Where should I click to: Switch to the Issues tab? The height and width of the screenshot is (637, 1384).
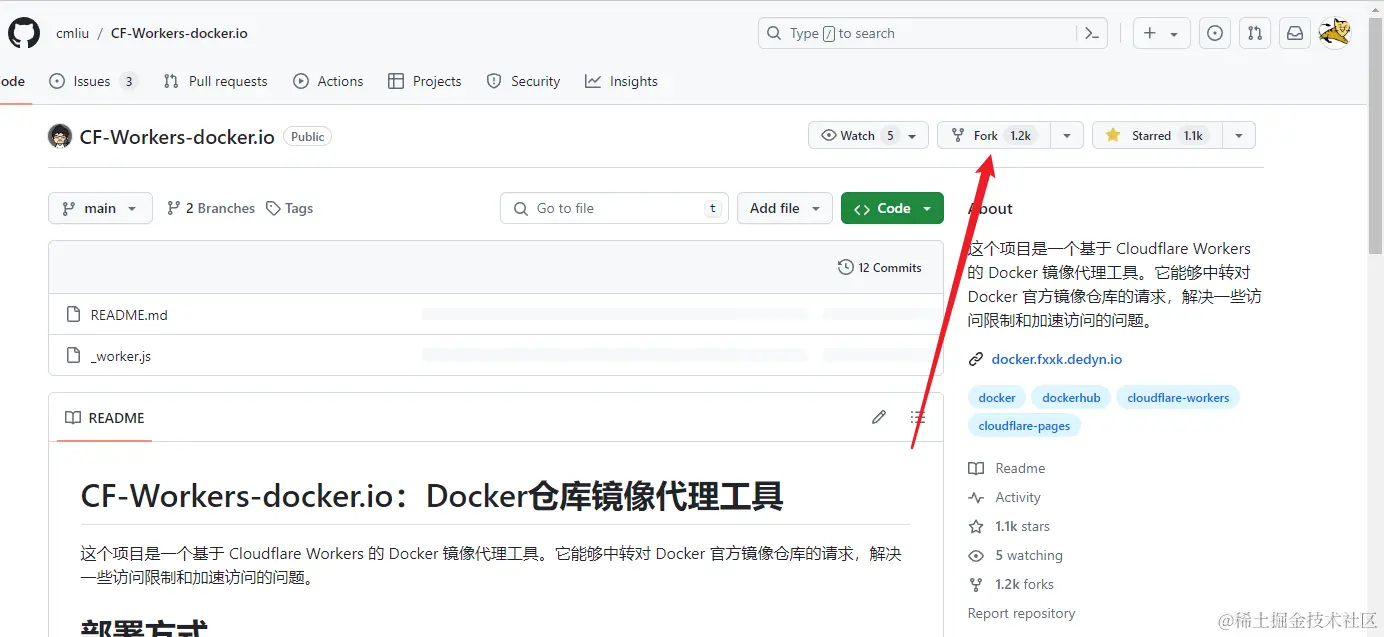[93, 81]
